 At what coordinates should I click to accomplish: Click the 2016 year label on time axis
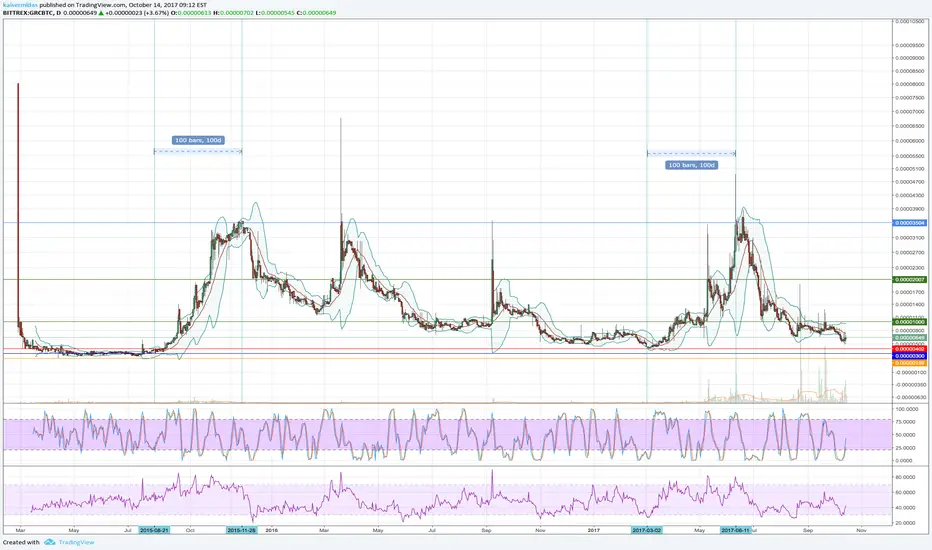272,530
